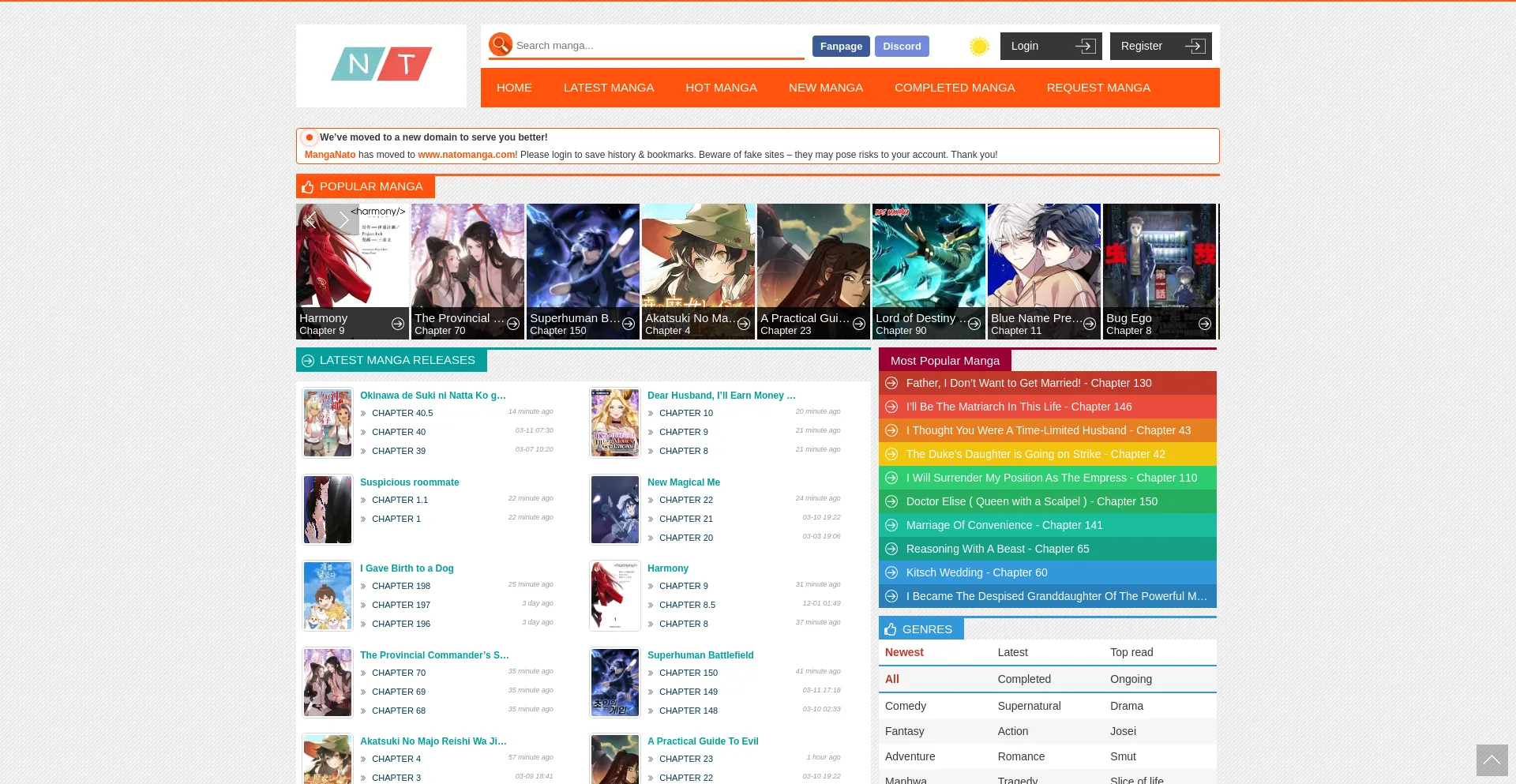1516x784 pixels.
Task: Open the Romance genre
Action: click(x=1021, y=756)
